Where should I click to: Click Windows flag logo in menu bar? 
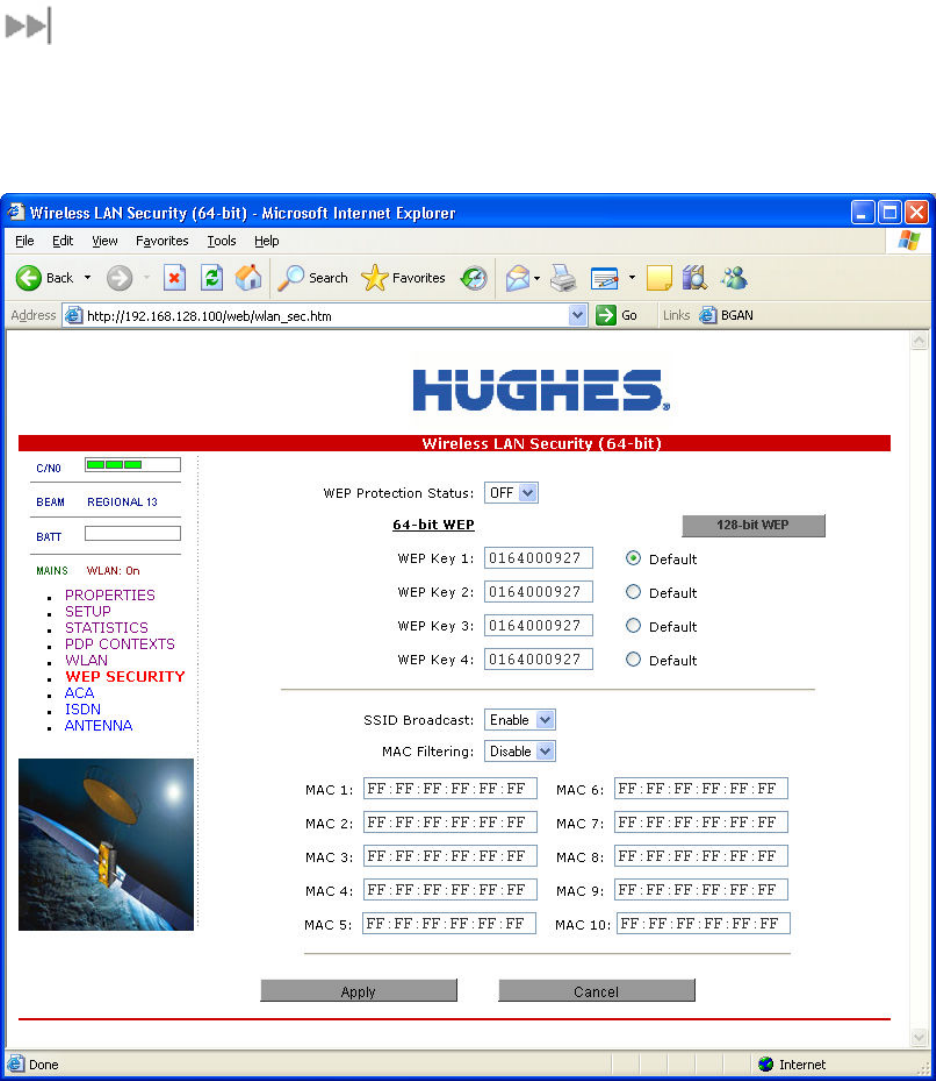point(909,241)
